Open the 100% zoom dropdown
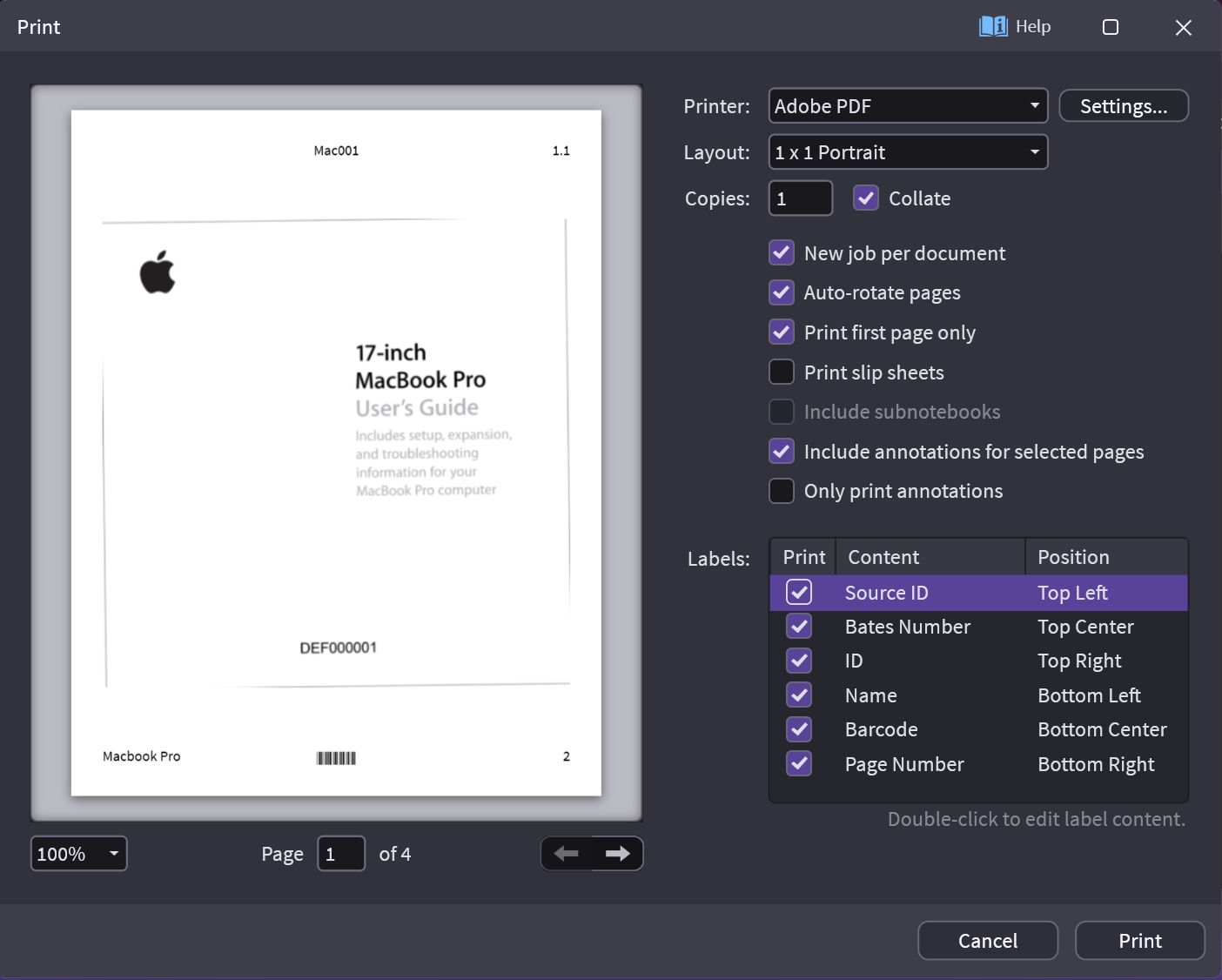This screenshot has height=980, width=1222. click(78, 854)
